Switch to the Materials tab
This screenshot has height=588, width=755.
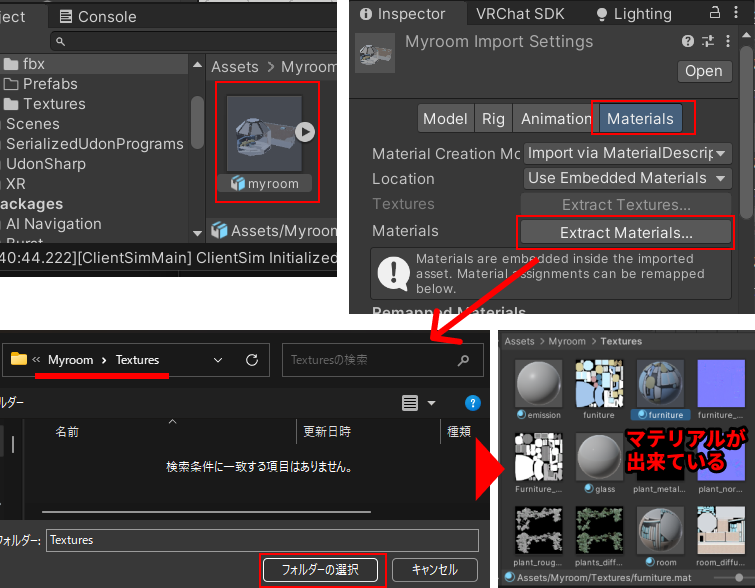pos(640,118)
